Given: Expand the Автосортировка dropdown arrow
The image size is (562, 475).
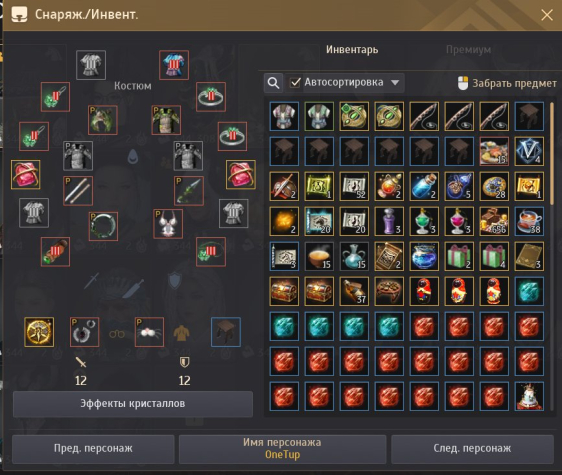Looking at the screenshot, I should 395,83.
